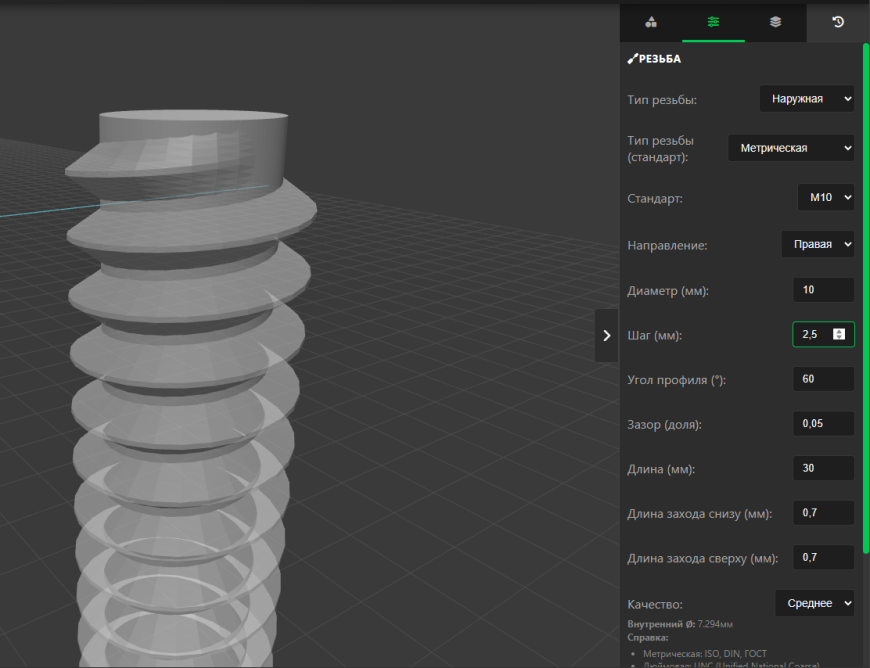
Task: Click the 'Зазор (доля)' input field
Action: pos(823,423)
